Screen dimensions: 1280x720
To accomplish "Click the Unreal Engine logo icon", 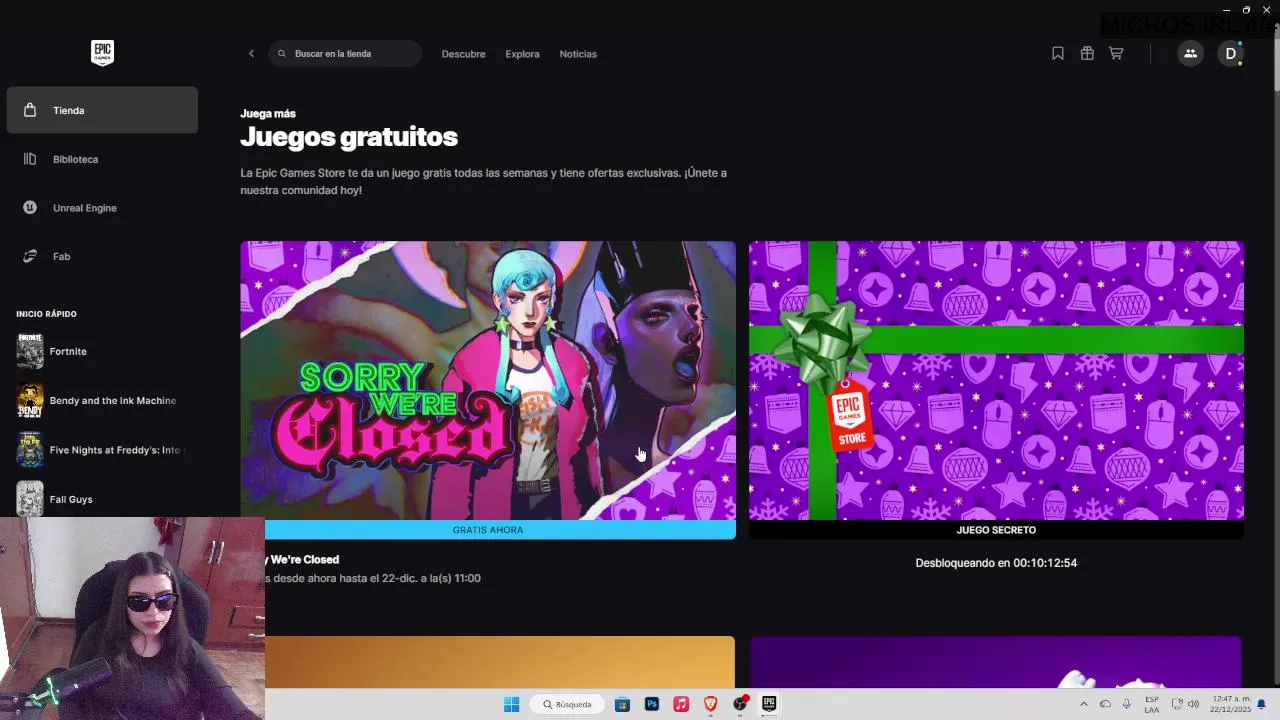I will point(30,208).
